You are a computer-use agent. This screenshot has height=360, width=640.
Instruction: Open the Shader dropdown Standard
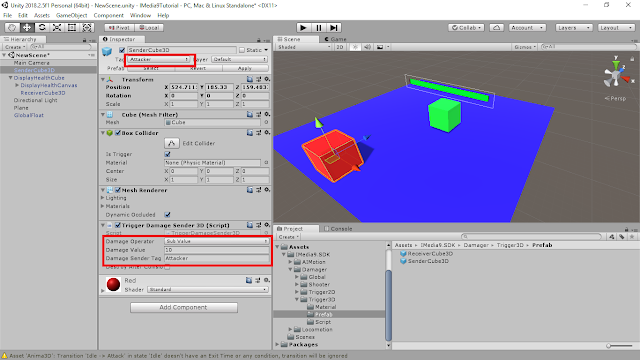coord(208,289)
